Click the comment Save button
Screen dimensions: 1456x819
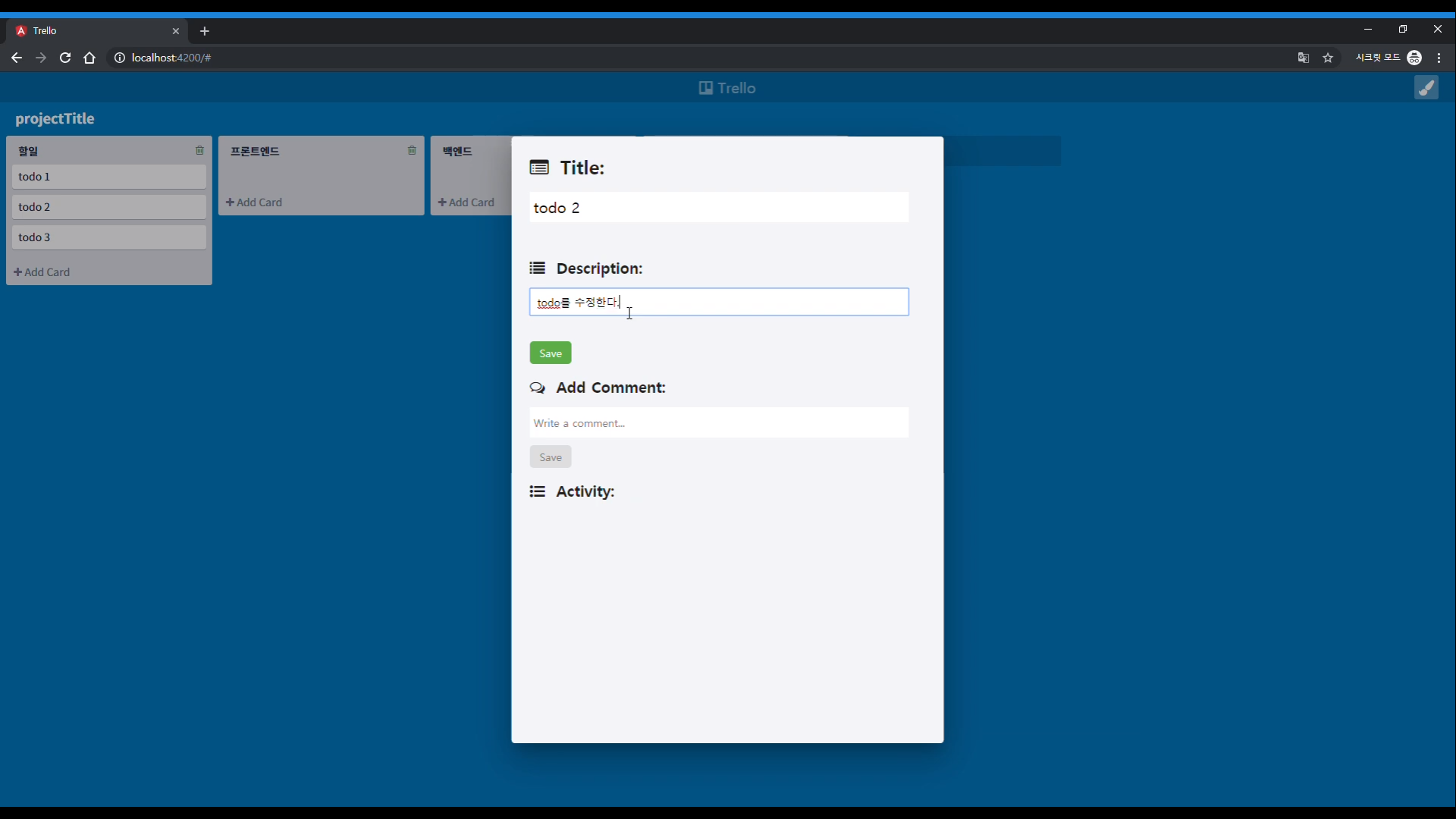(550, 457)
